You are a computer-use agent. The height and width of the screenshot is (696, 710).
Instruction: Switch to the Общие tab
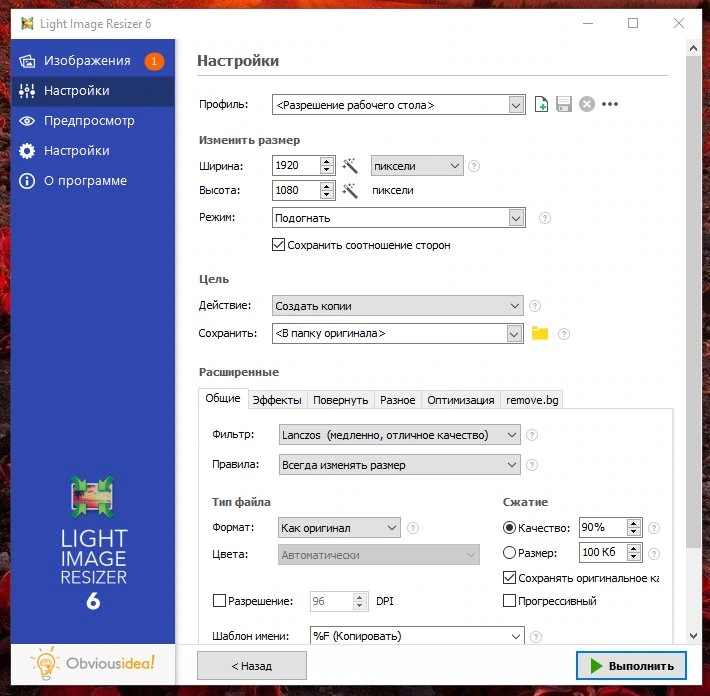pyautogui.click(x=223, y=398)
